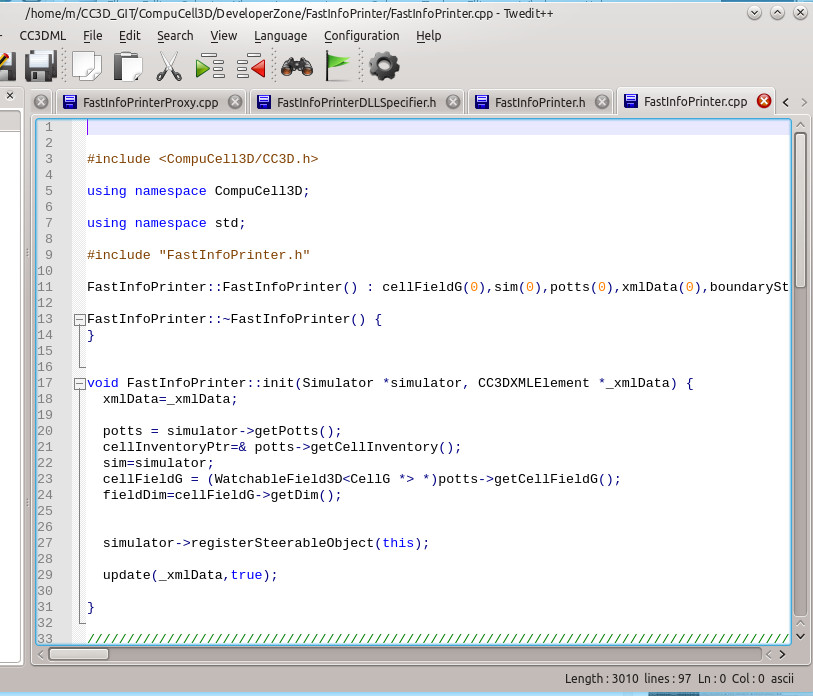Switch to the FastInfoPrinterProxy.cpp tab
The image size is (813, 696).
[149, 102]
